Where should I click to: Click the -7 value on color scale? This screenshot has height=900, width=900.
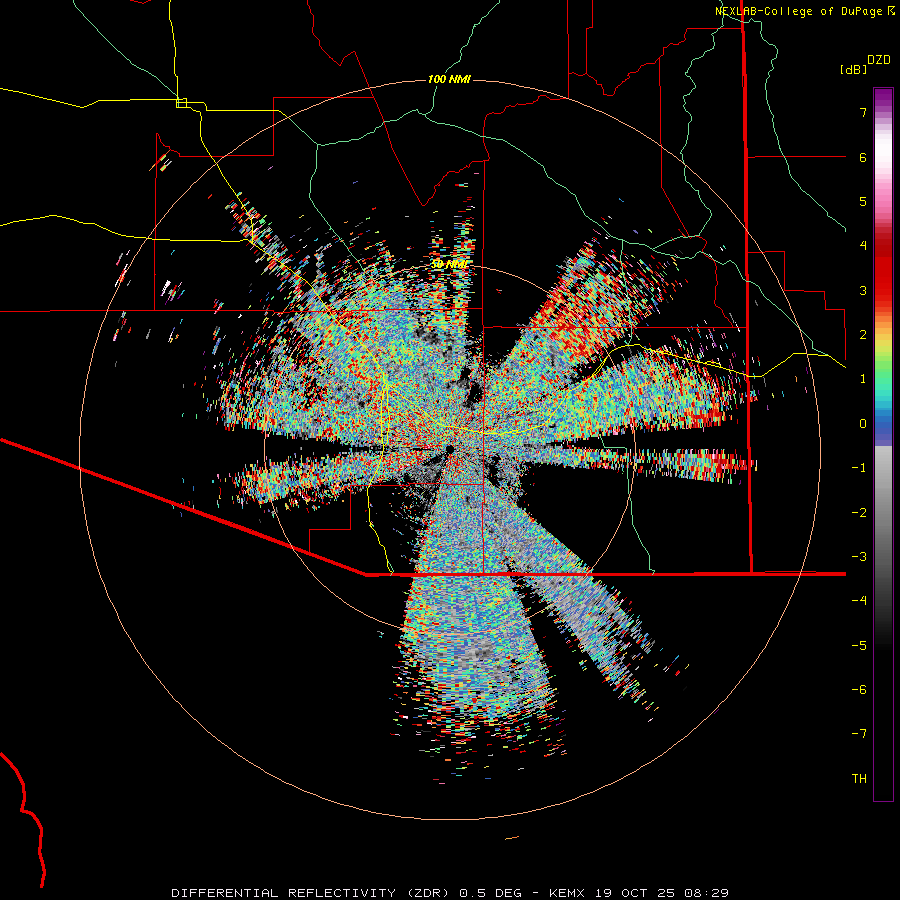click(859, 734)
